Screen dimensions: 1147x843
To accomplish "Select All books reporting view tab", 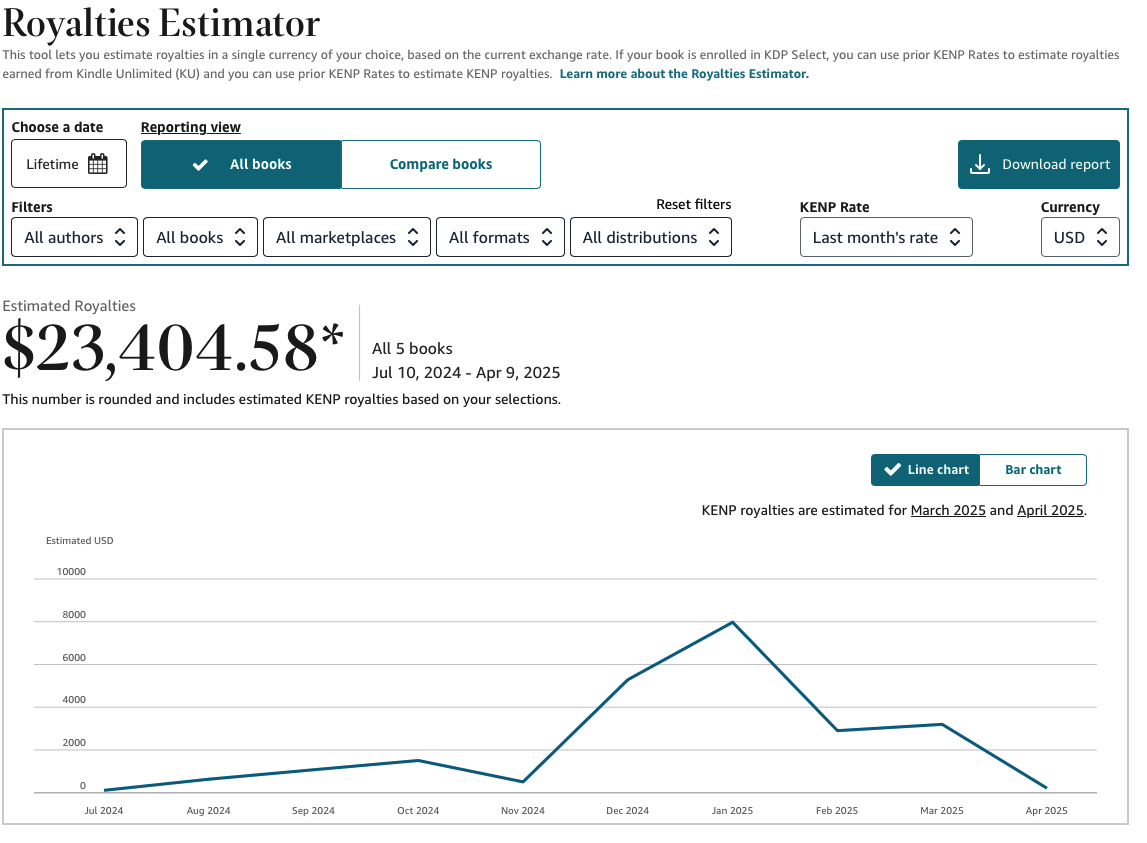I will point(241,165).
